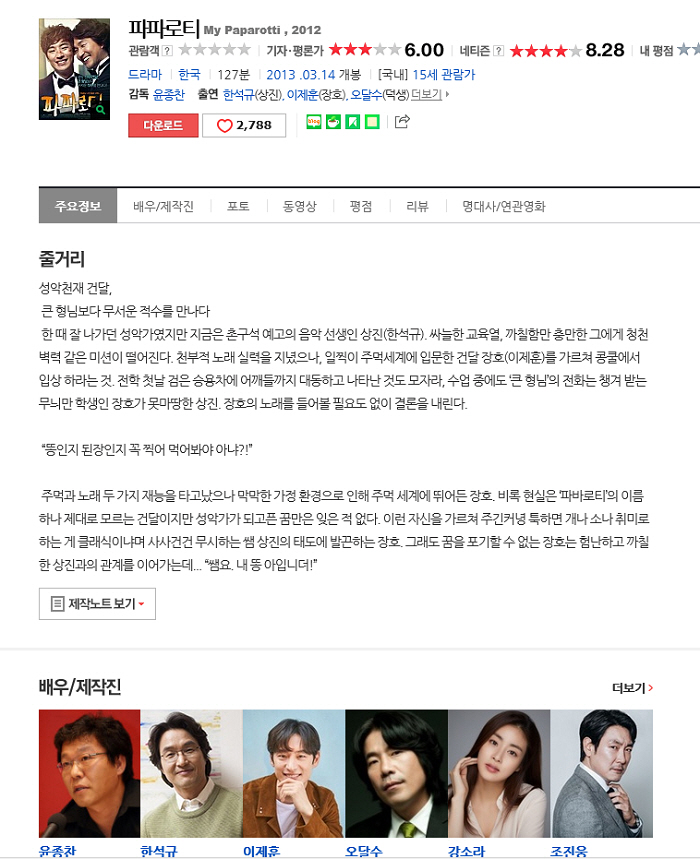Screen dimensions: 700x859
Task: Share to Naver cafe cup icon
Action: pos(333,122)
